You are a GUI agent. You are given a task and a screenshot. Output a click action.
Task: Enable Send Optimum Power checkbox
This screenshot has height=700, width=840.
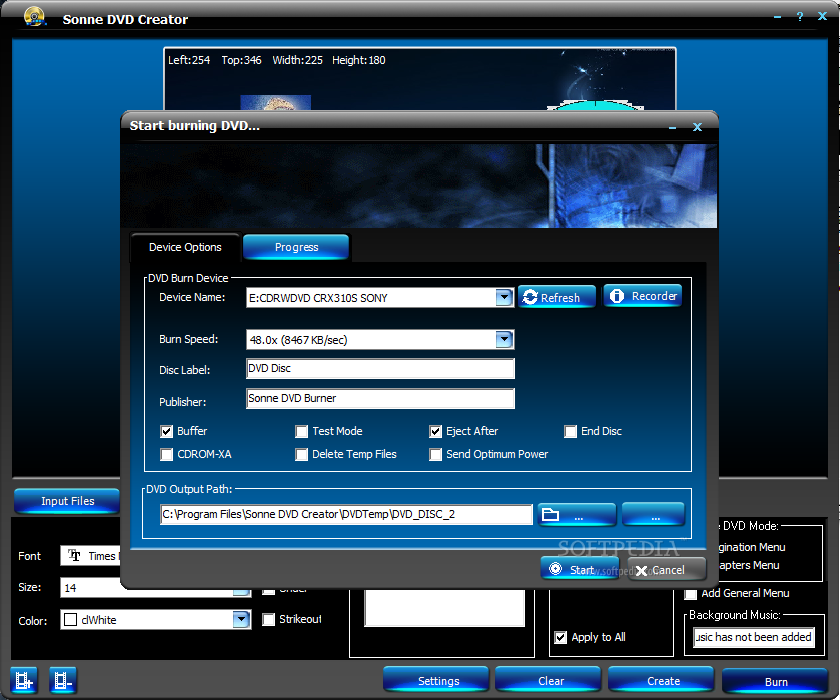coord(436,454)
